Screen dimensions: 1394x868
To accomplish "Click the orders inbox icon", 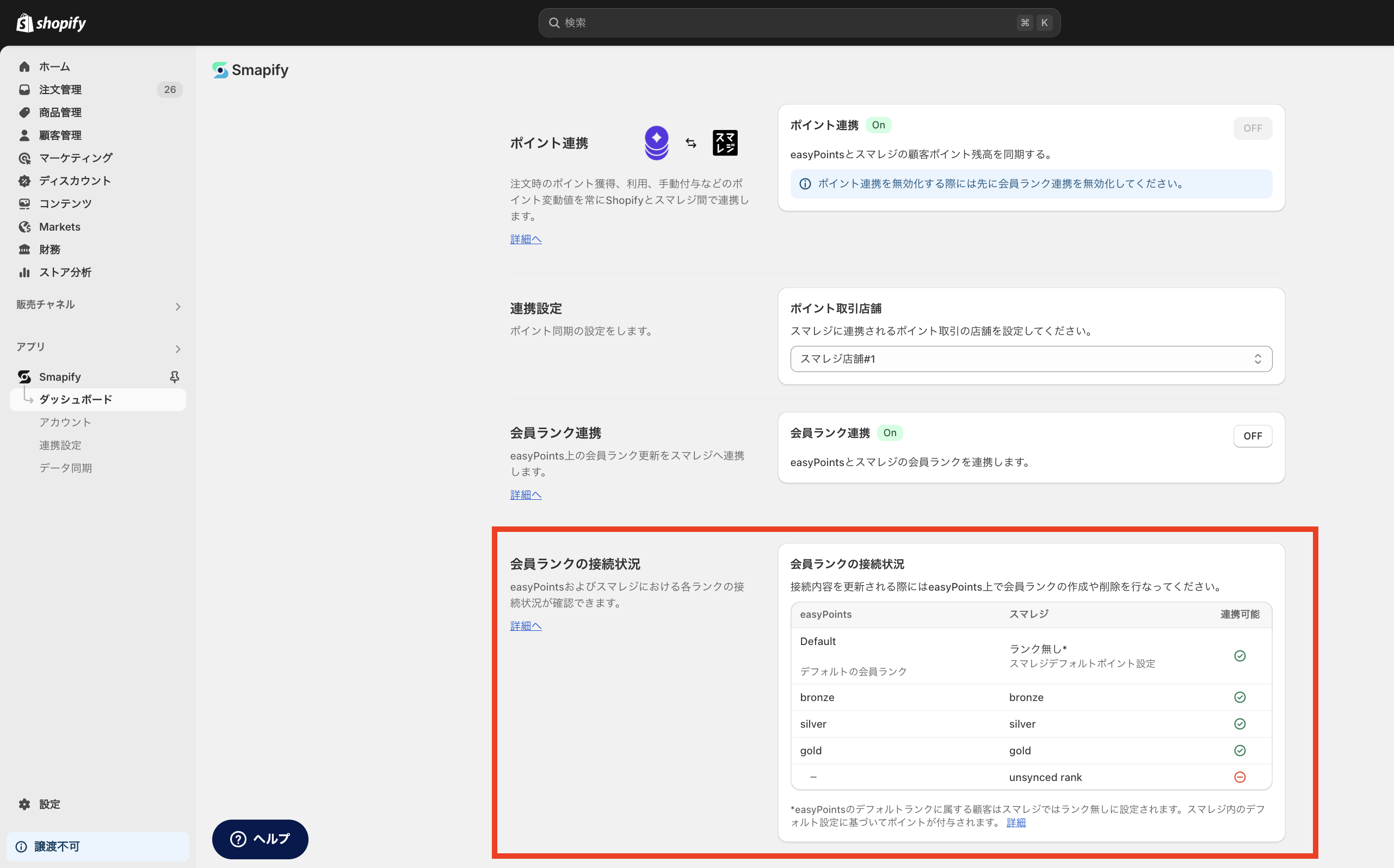I will point(24,90).
